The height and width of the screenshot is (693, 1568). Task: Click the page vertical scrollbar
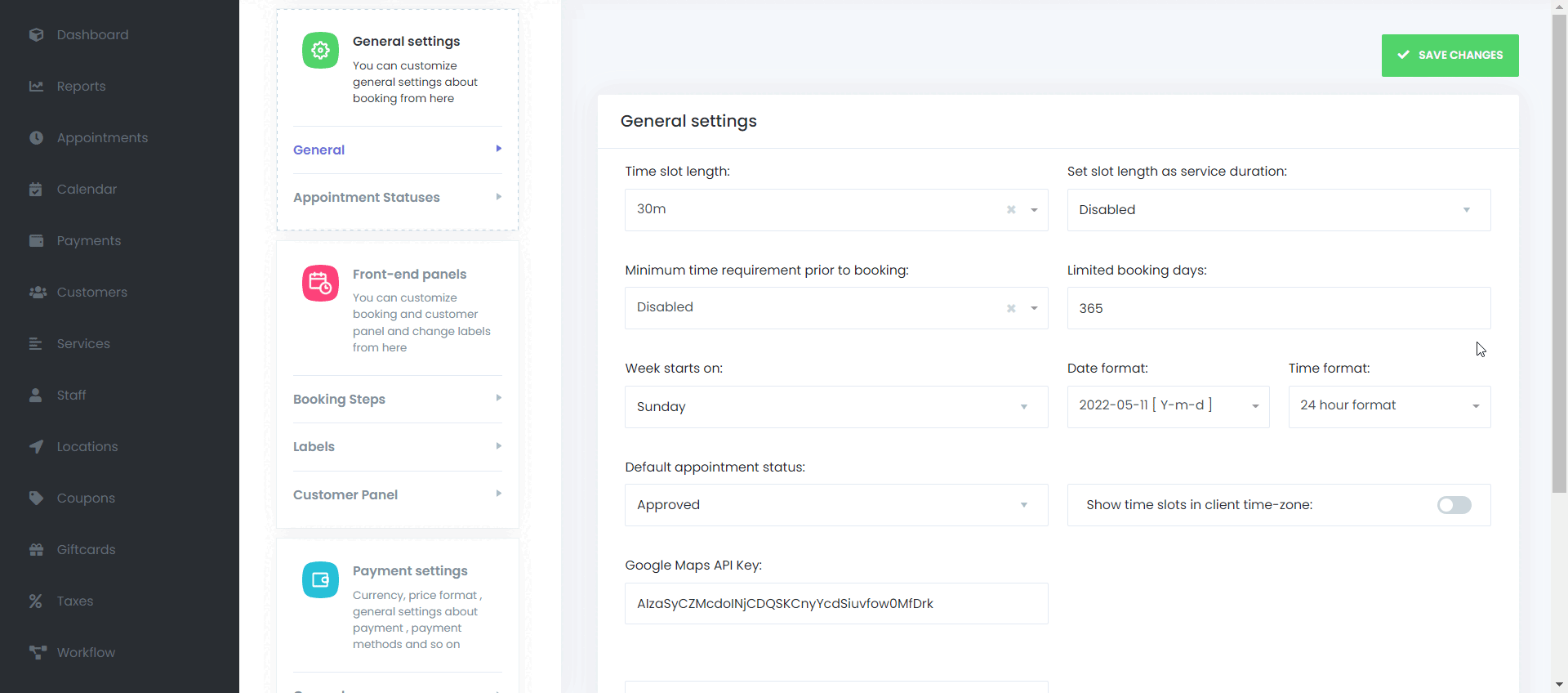tap(1560, 253)
